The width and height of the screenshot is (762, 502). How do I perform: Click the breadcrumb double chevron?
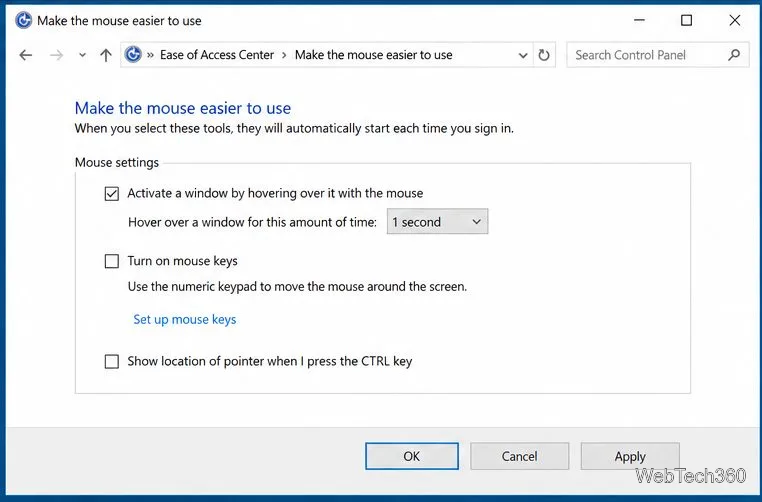click(150, 55)
